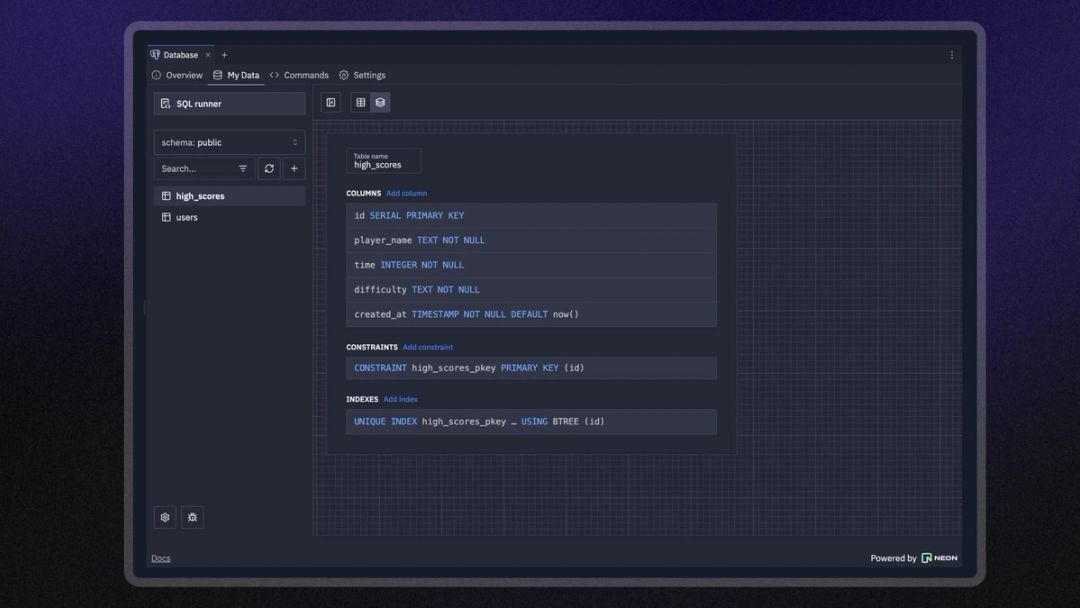Viewport: 1080px width, 608px height.
Task: Switch to table grid view
Action: point(359,101)
